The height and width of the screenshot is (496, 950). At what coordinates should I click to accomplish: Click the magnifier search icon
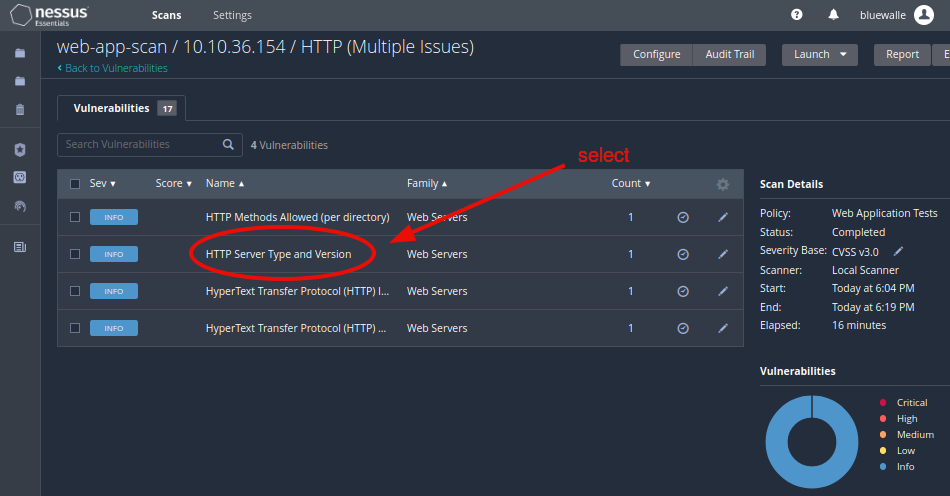(x=228, y=144)
